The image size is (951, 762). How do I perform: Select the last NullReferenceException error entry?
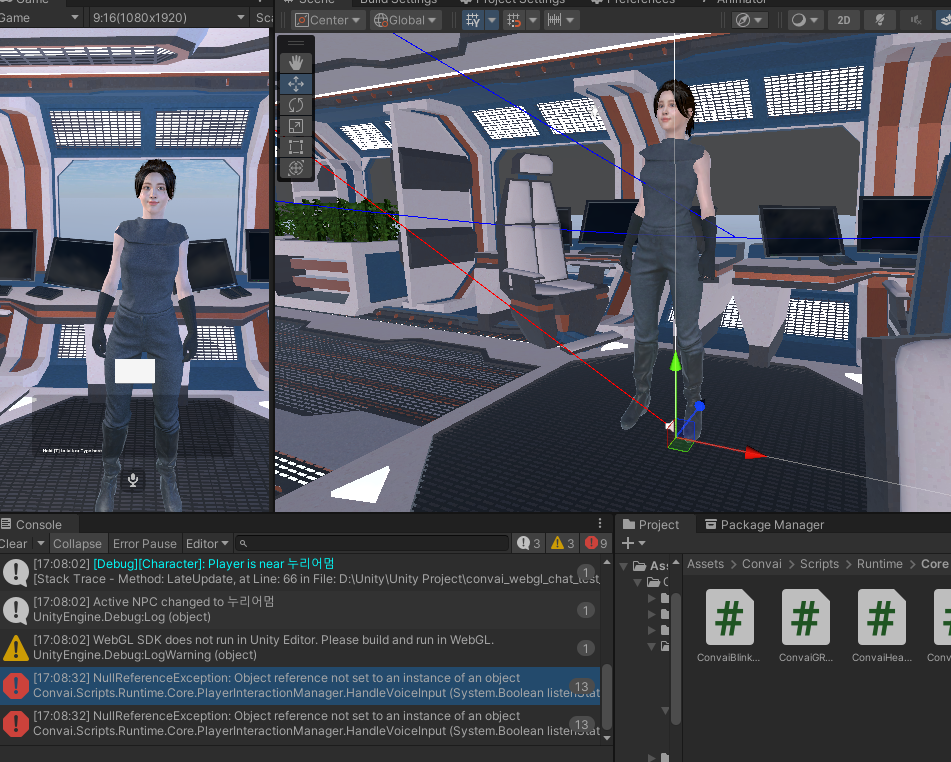pyautogui.click(x=300, y=724)
